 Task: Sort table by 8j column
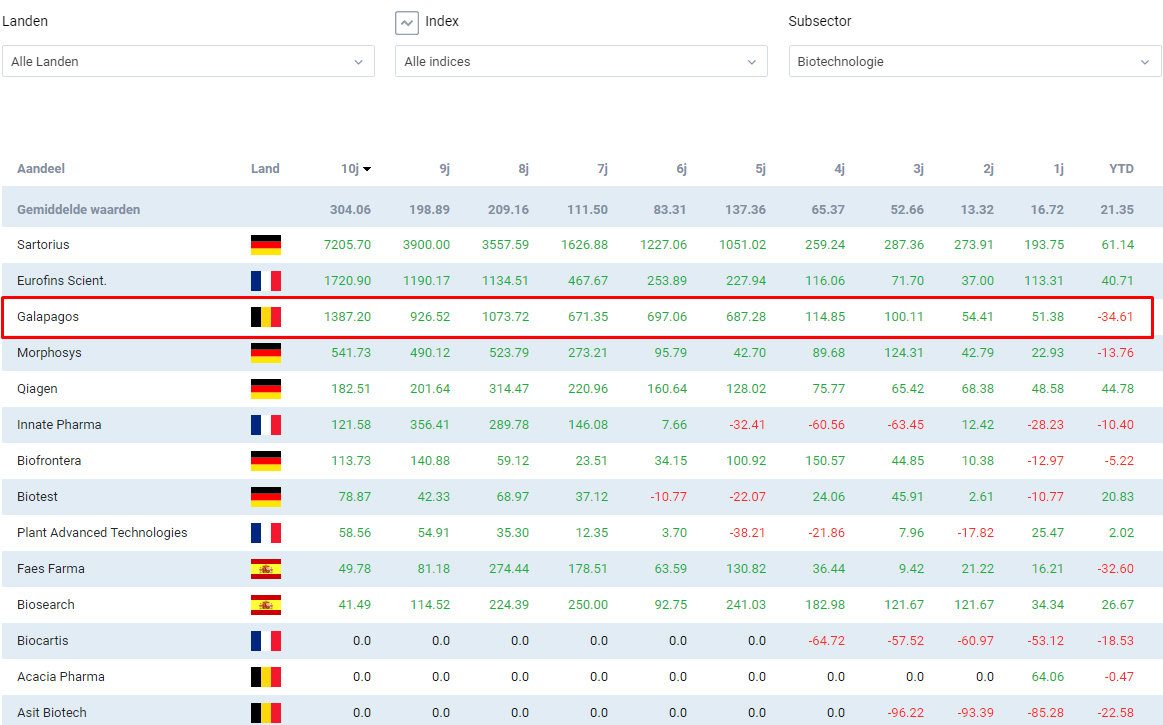point(524,169)
